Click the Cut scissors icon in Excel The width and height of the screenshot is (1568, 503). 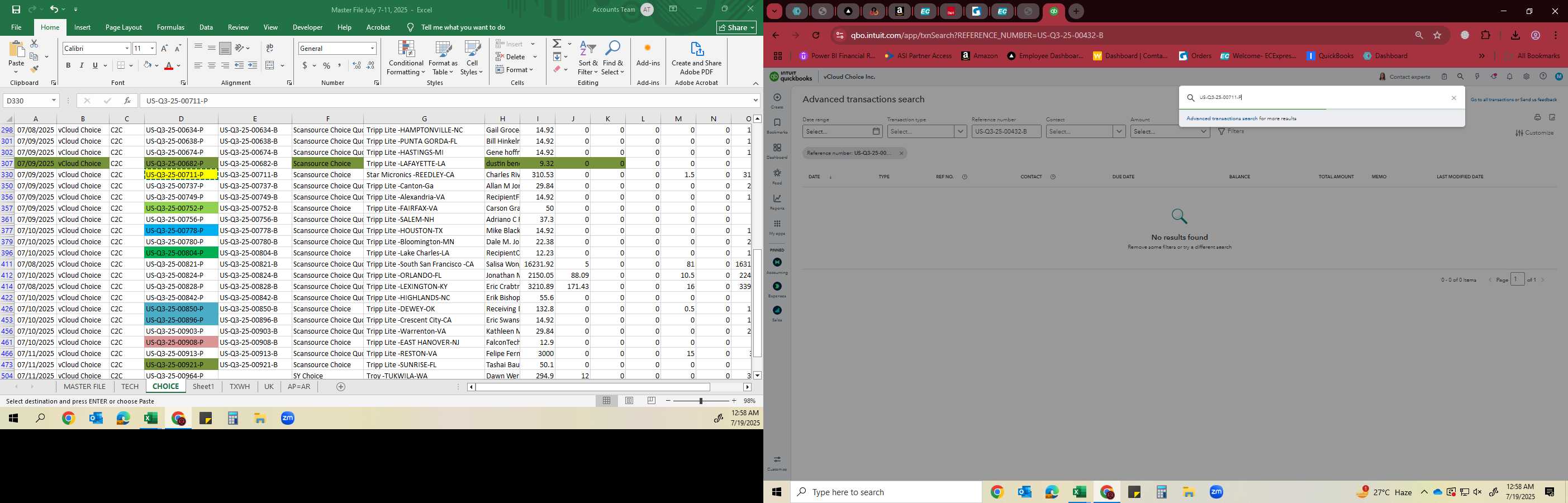tap(34, 44)
